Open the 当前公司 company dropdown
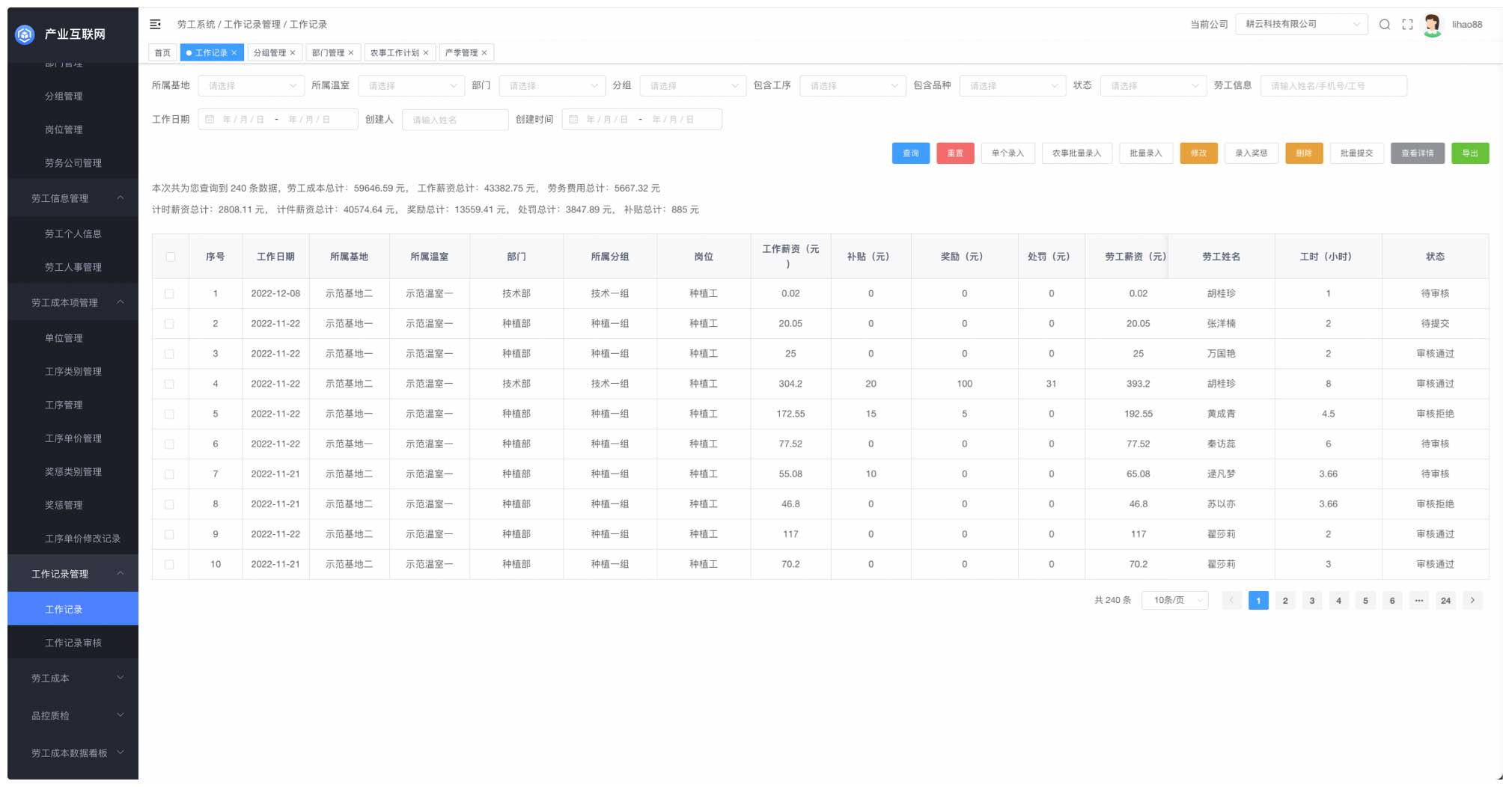This screenshot has height=787, width=1512. pyautogui.click(x=1302, y=25)
